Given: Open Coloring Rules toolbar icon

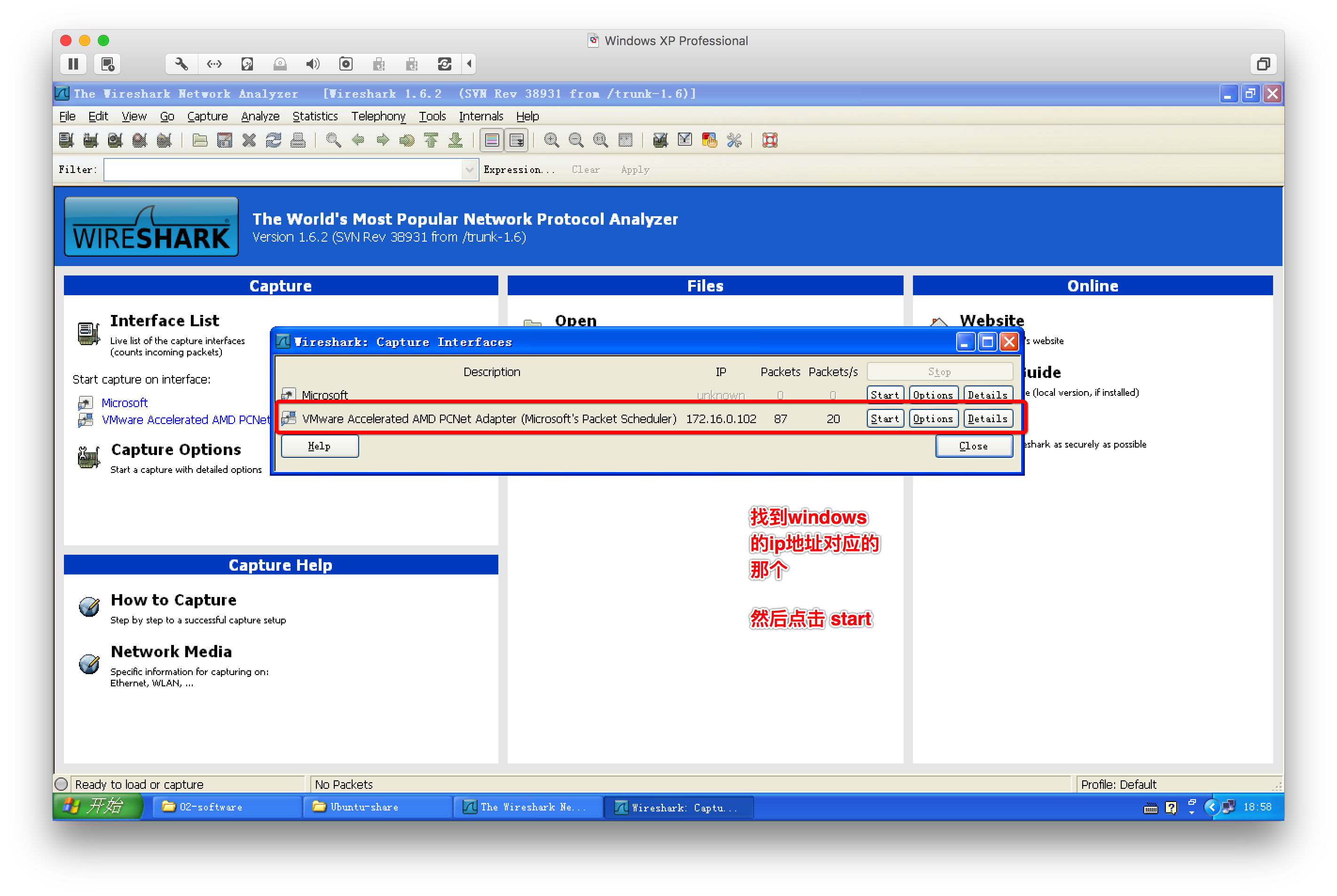Looking at the screenshot, I should [710, 140].
